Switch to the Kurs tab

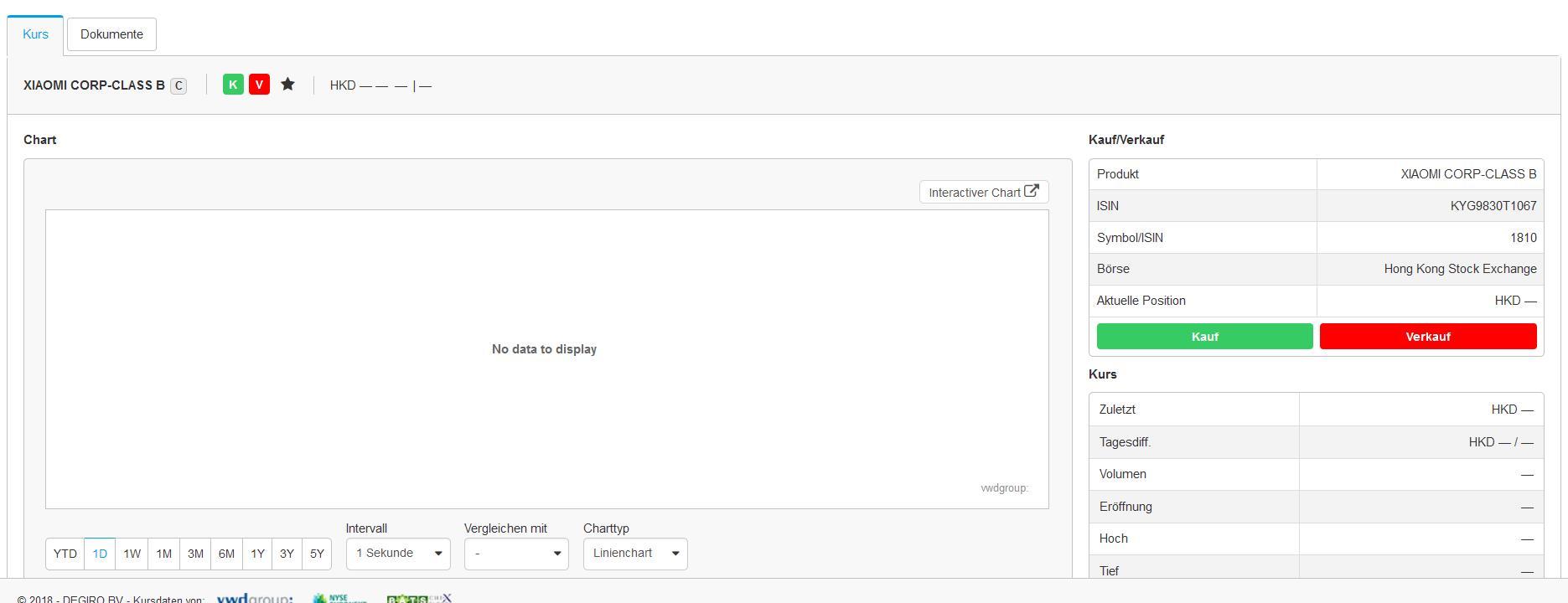click(x=35, y=34)
